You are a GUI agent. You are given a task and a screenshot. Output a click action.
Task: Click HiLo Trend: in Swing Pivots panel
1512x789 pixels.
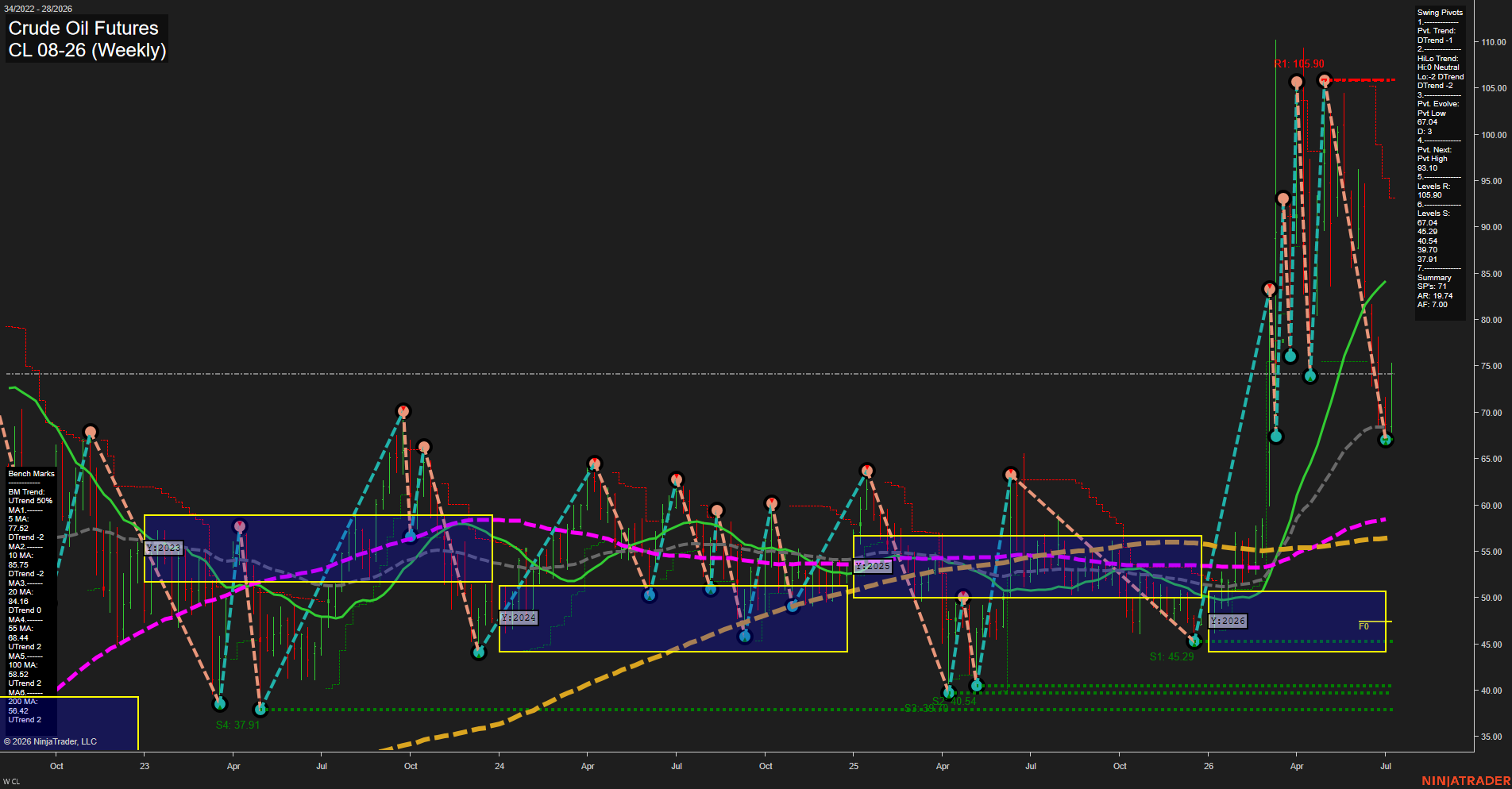tap(1438, 59)
